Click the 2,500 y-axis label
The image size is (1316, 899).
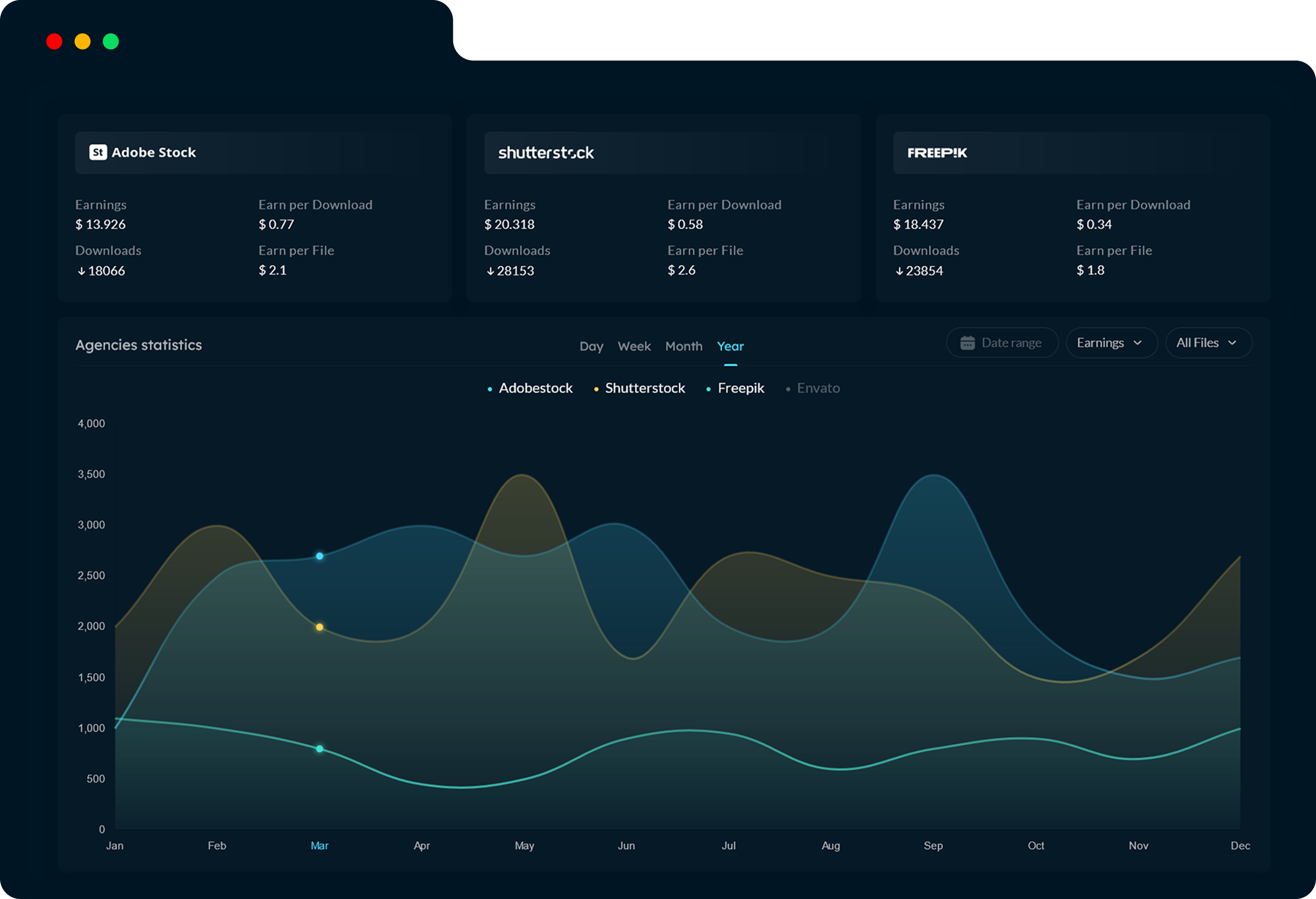(91, 576)
